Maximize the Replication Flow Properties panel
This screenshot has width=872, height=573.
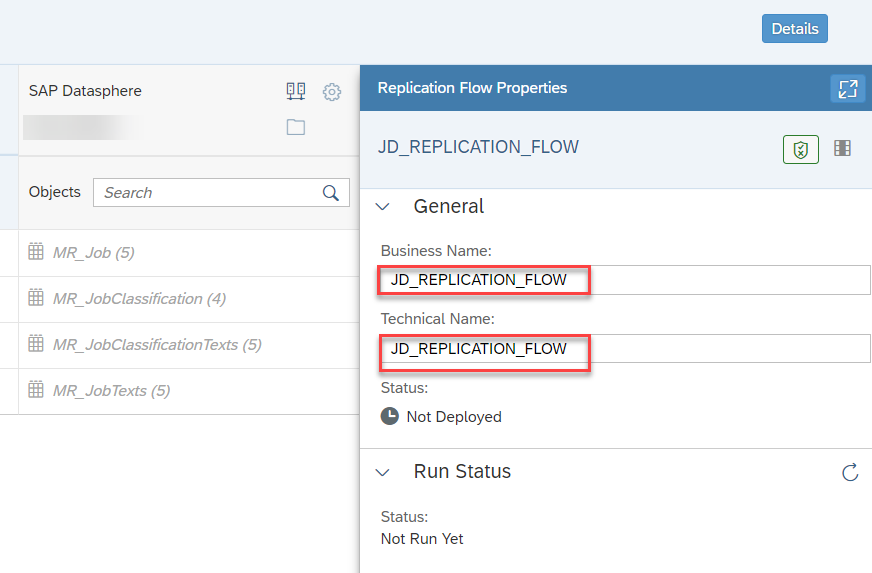[848, 88]
